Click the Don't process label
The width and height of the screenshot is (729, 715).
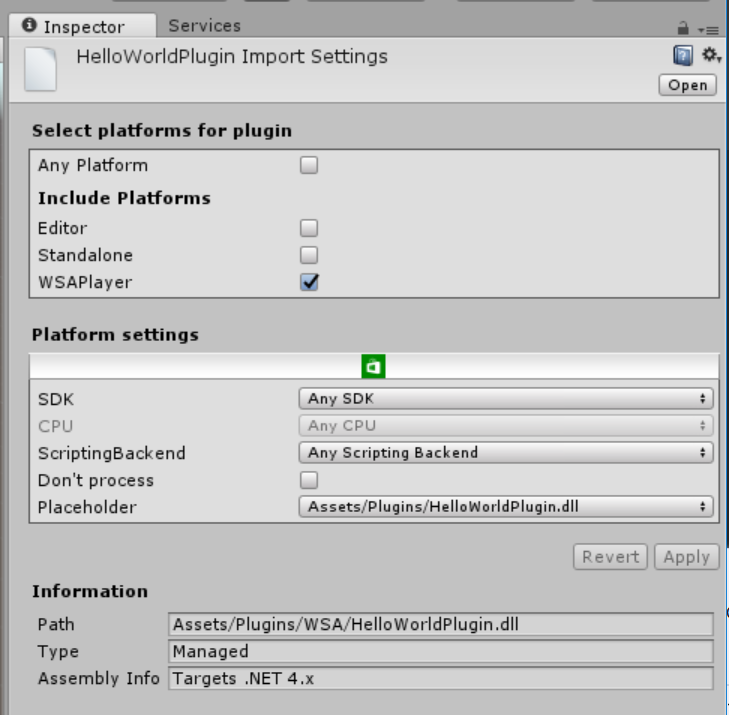tap(96, 480)
